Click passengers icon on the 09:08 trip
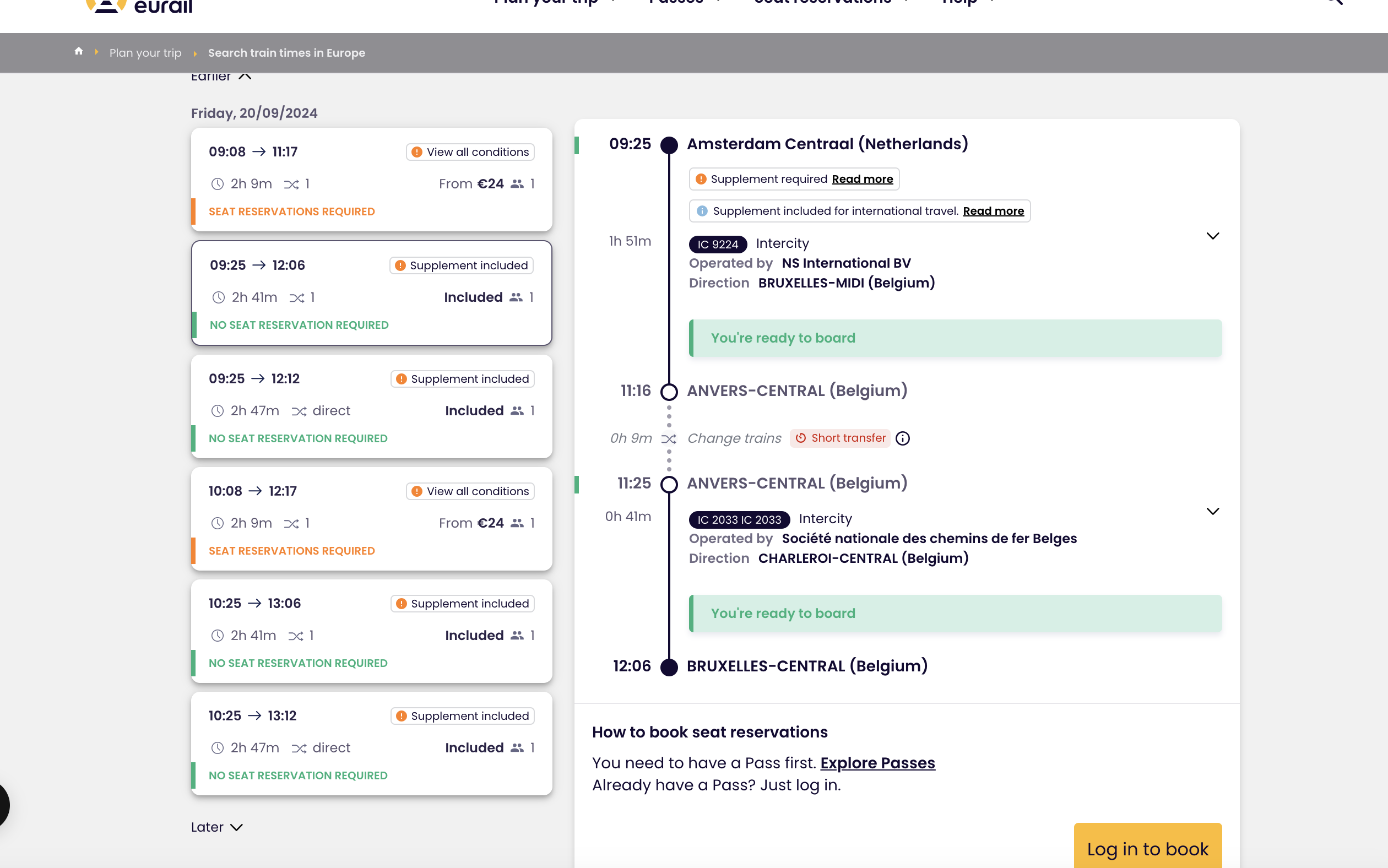 click(x=517, y=185)
